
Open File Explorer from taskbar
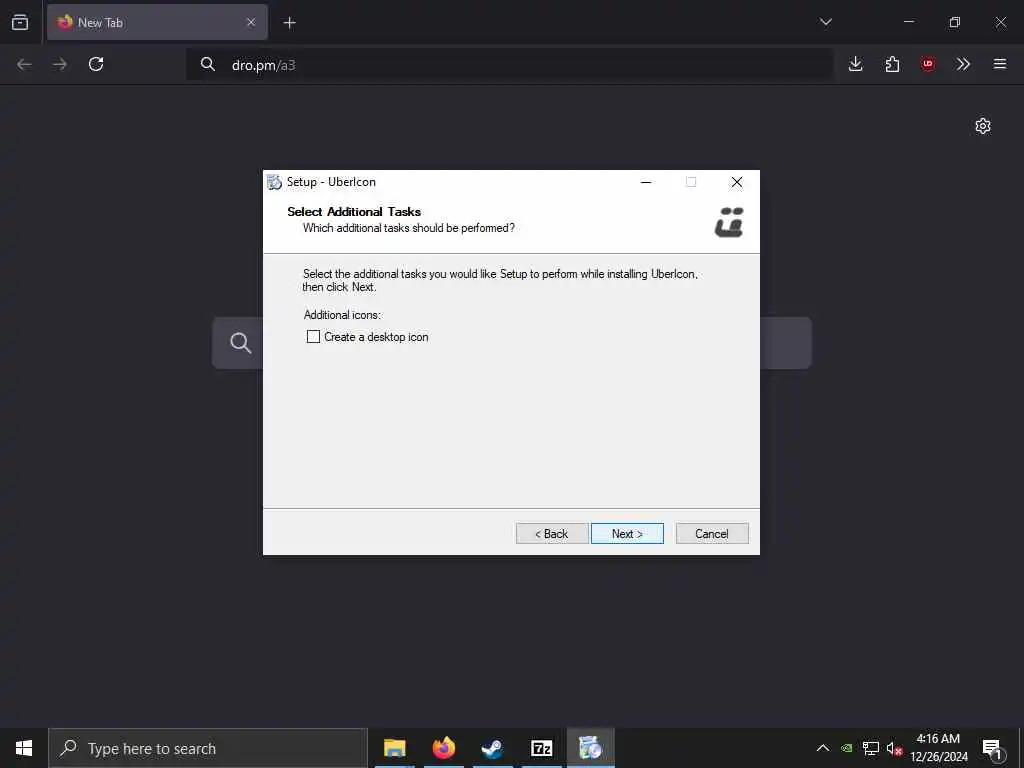tap(394, 748)
